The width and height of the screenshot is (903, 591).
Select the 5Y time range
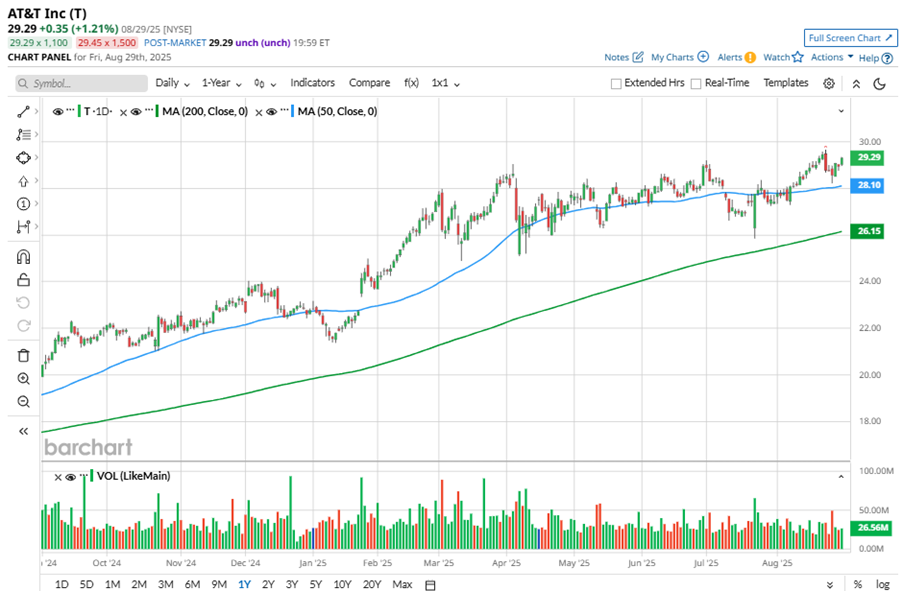pyautogui.click(x=316, y=584)
